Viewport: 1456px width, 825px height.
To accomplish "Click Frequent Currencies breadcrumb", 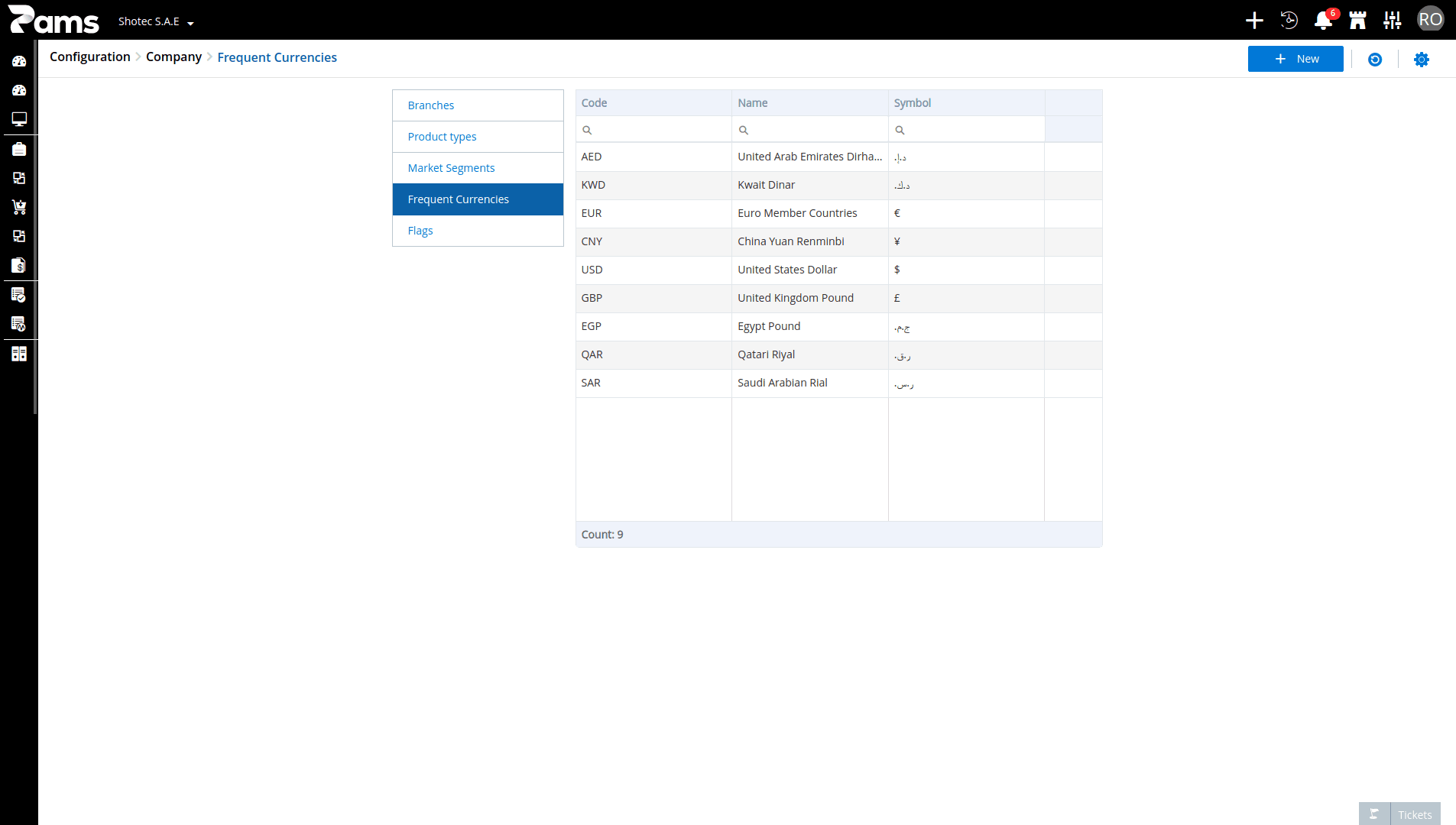I will 277,57.
